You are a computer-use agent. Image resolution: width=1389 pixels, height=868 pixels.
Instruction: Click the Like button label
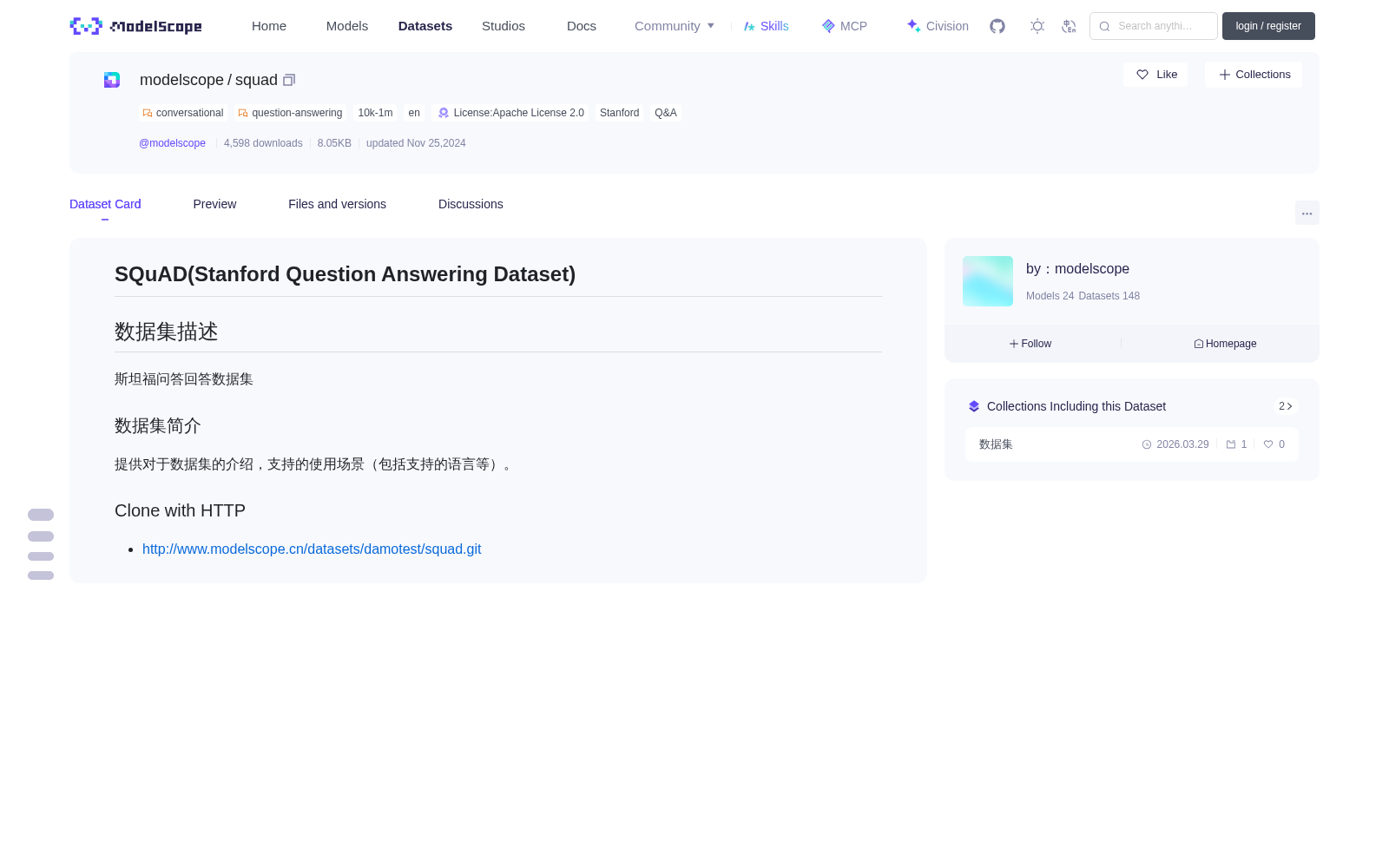point(1167,75)
